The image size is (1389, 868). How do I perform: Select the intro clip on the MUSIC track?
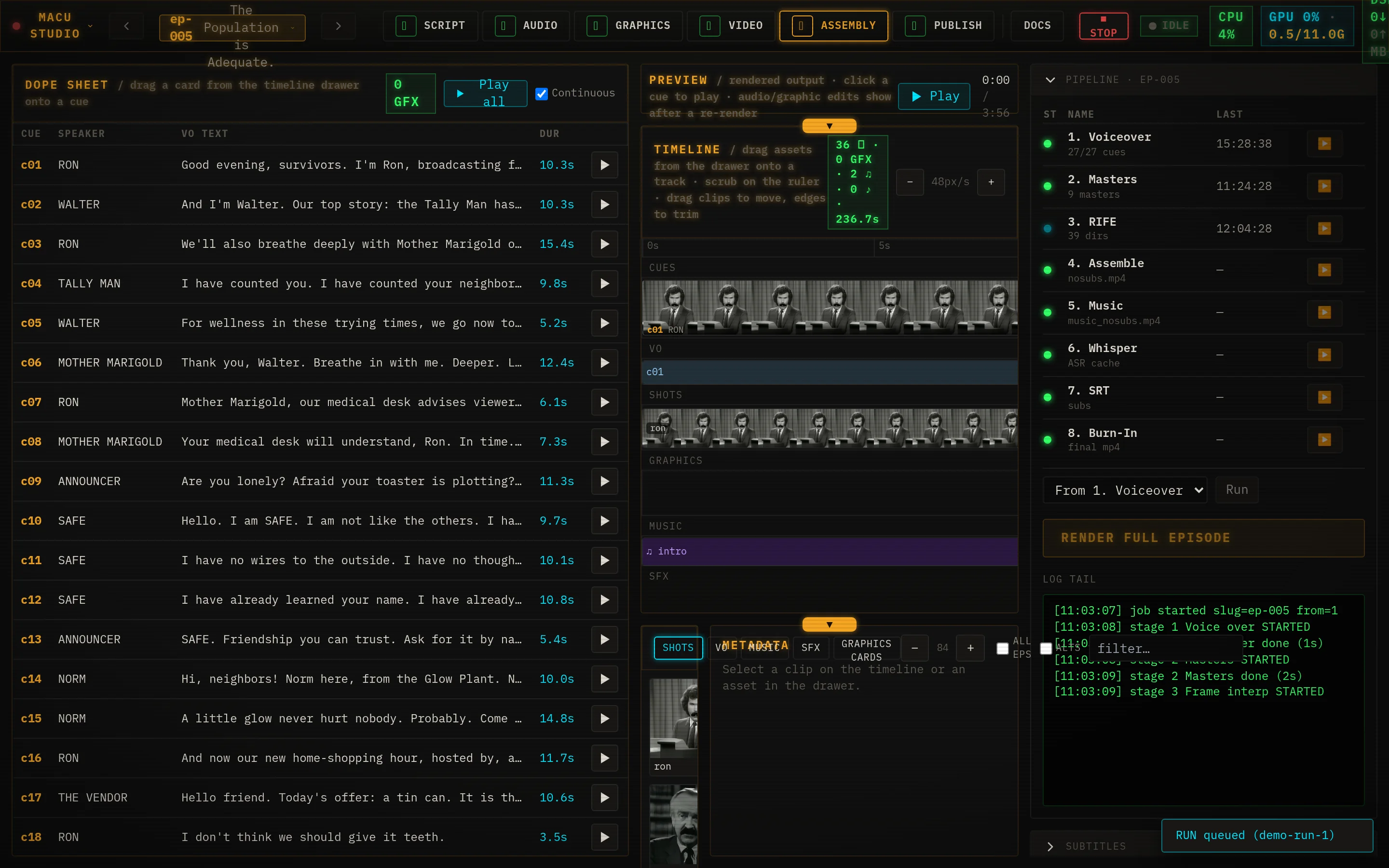[830, 552]
